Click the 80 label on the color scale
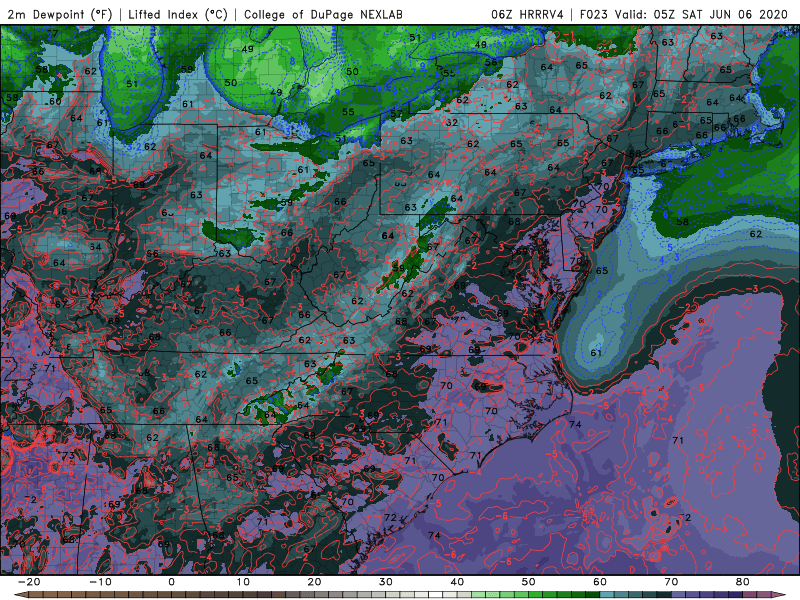This screenshot has width=800, height=600. (x=743, y=582)
